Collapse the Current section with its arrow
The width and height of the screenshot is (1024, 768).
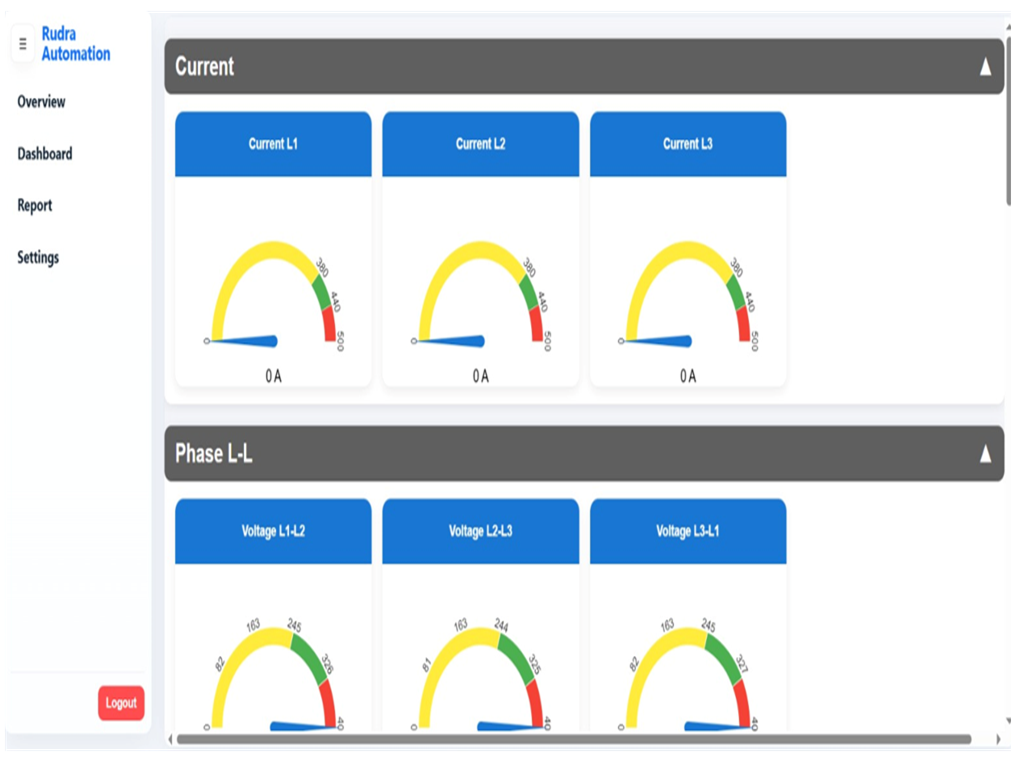pyautogui.click(x=985, y=67)
